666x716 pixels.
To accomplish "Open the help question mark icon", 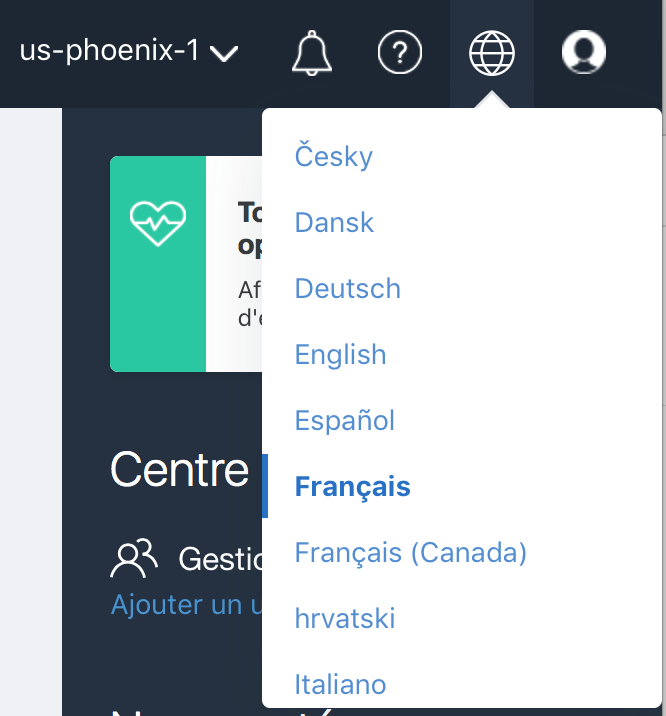I will tap(400, 52).
